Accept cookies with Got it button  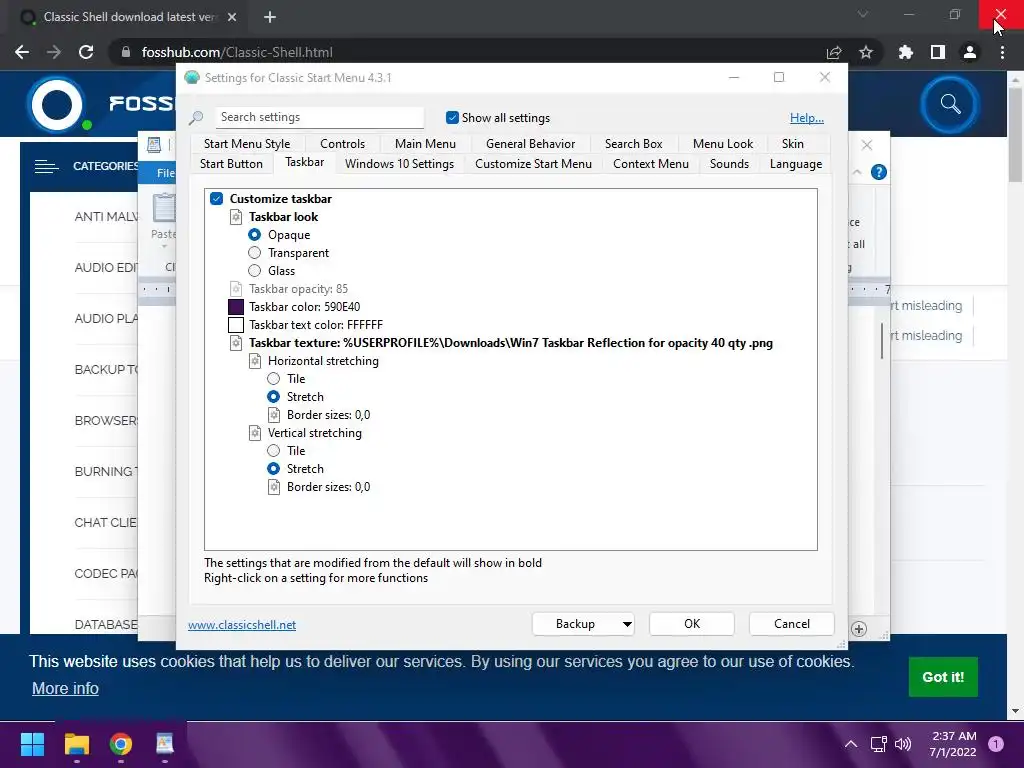[x=943, y=677]
